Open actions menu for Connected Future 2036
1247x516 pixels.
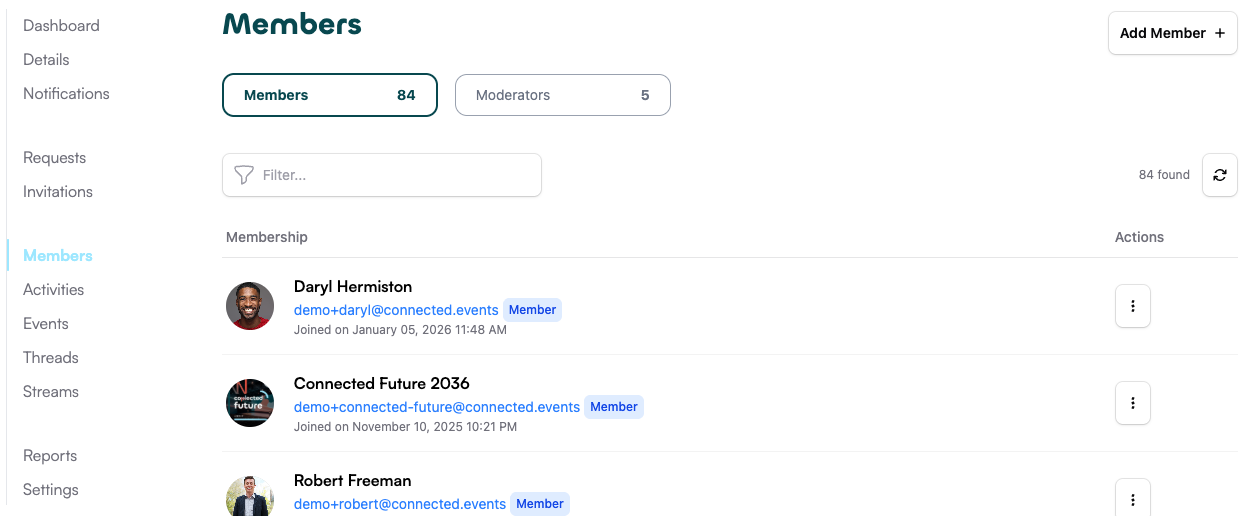[1132, 403]
